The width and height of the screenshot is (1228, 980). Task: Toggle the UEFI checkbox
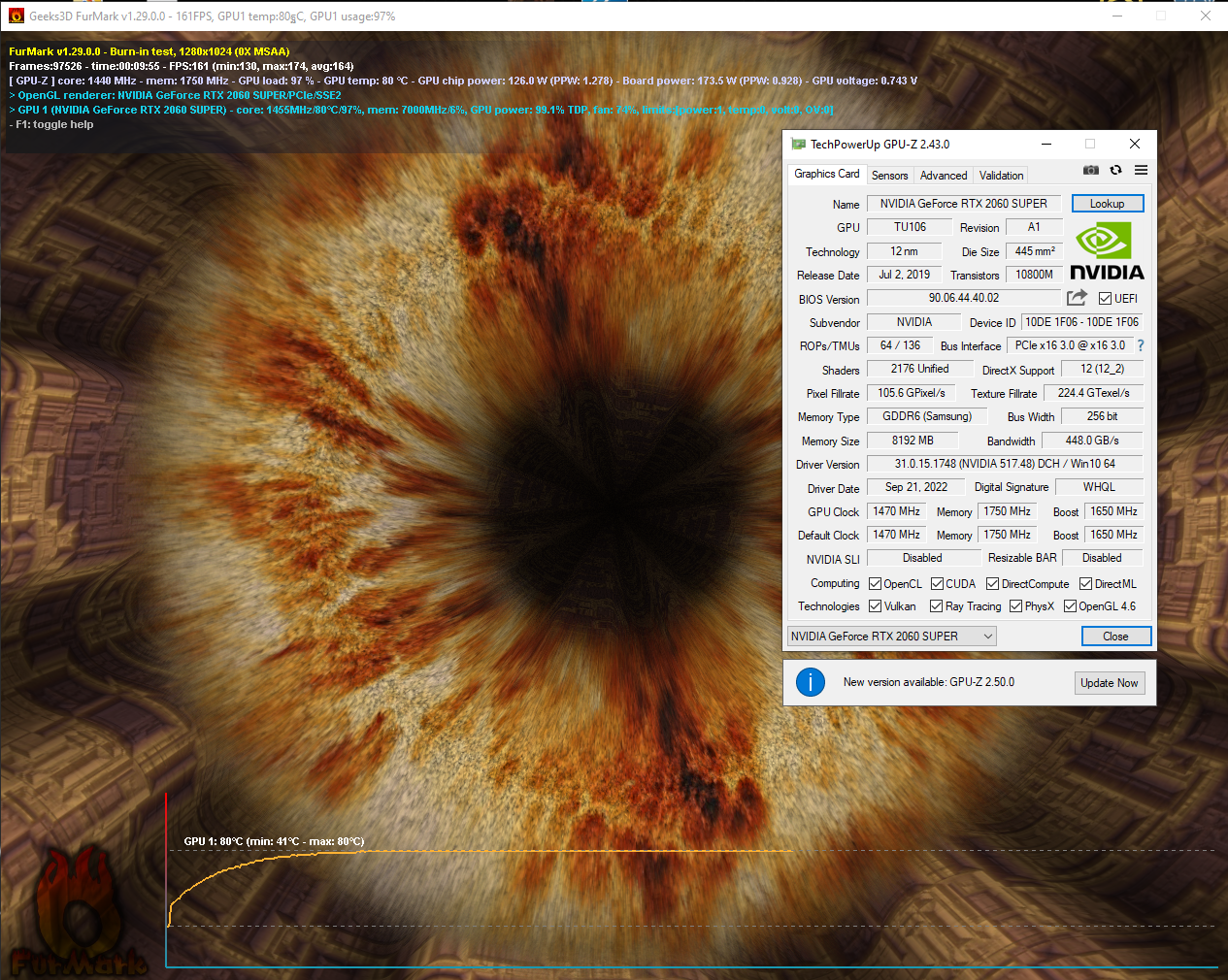[1105, 299]
